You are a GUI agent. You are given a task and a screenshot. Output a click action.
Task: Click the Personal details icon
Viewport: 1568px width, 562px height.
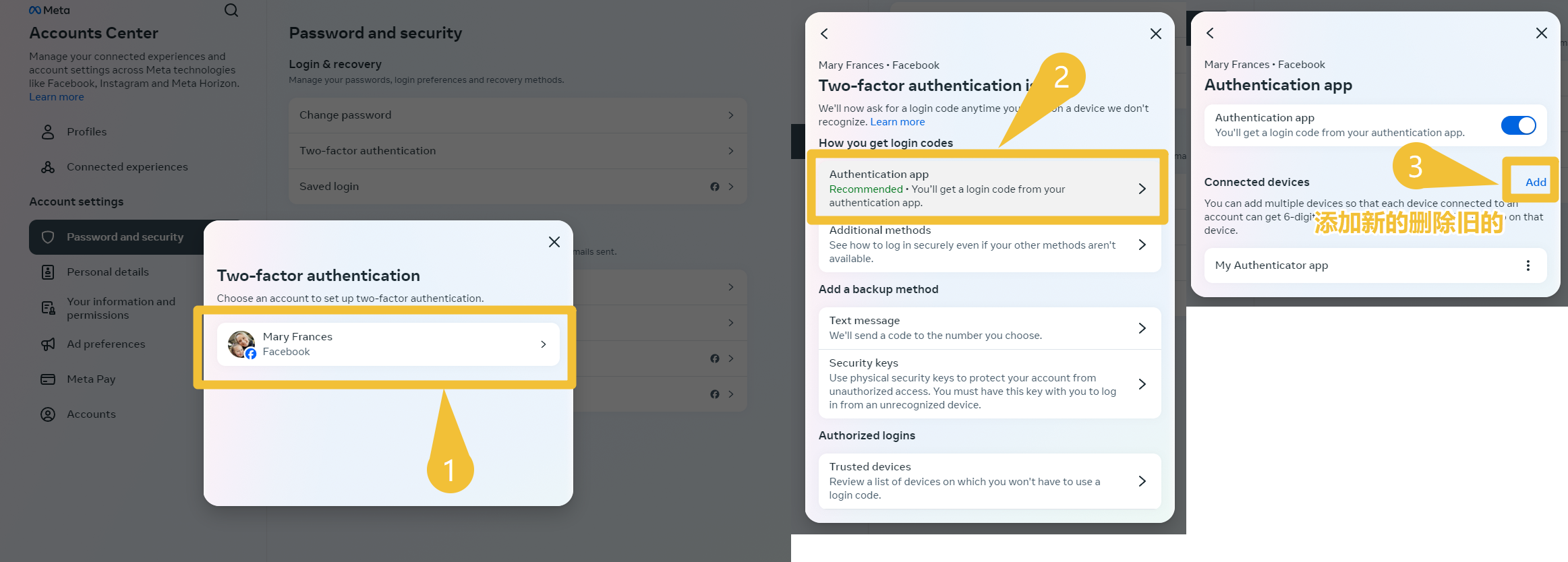[x=48, y=272]
